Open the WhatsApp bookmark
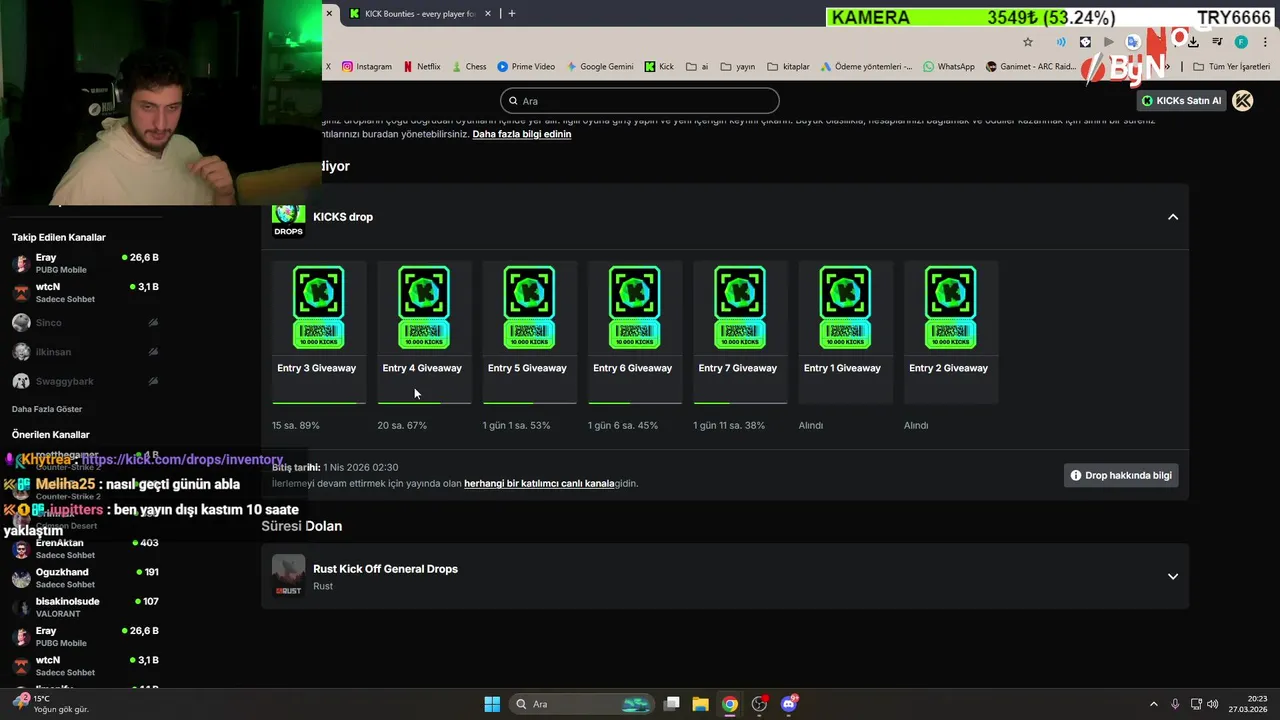Viewport: 1280px width, 720px height. coord(948,67)
